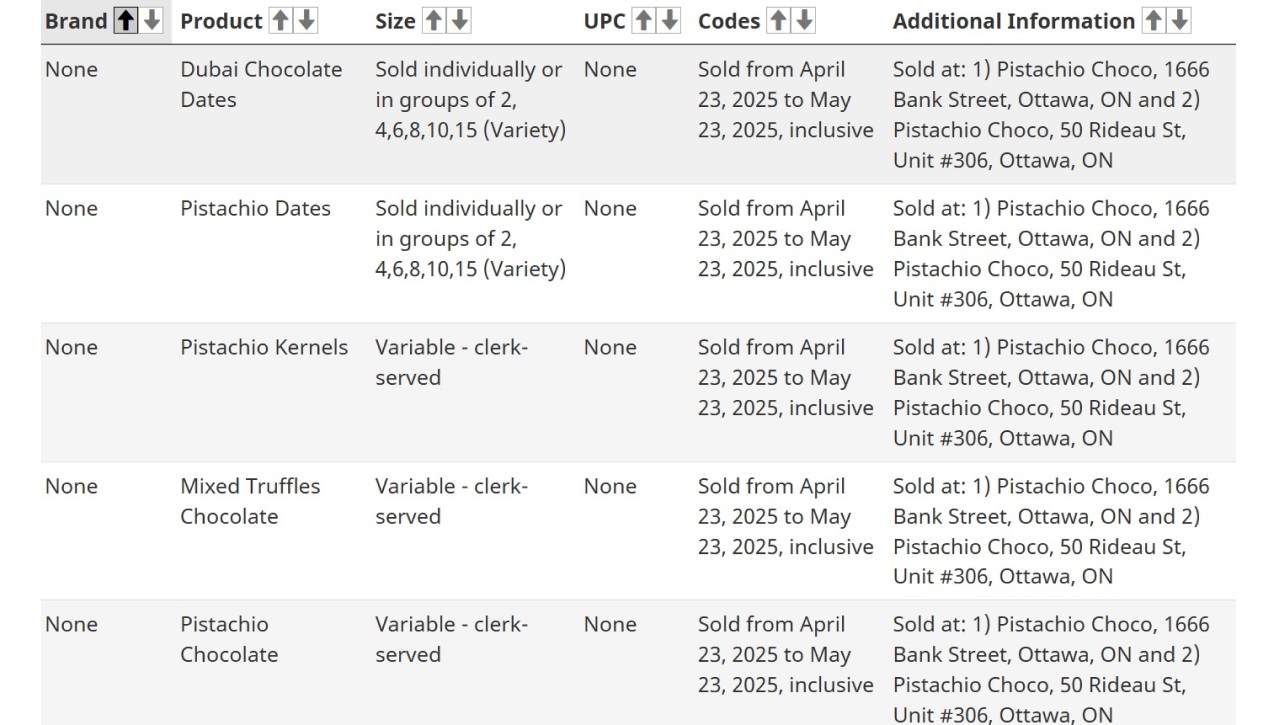Select the Pistachio Kernels product cell

click(x=264, y=347)
